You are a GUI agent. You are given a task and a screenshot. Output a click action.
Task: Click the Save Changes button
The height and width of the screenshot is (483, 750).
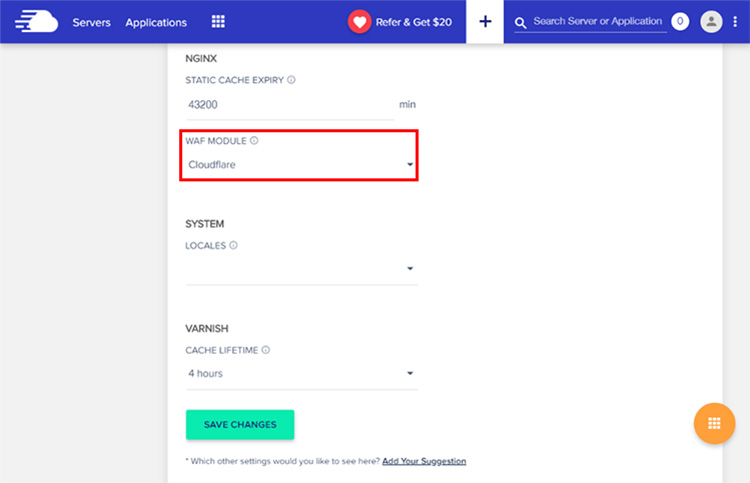(x=240, y=425)
